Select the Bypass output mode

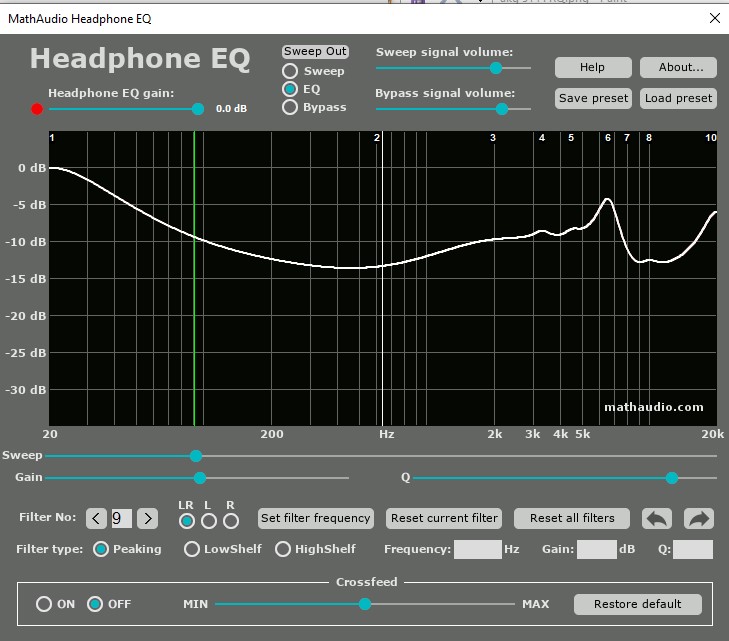click(290, 107)
